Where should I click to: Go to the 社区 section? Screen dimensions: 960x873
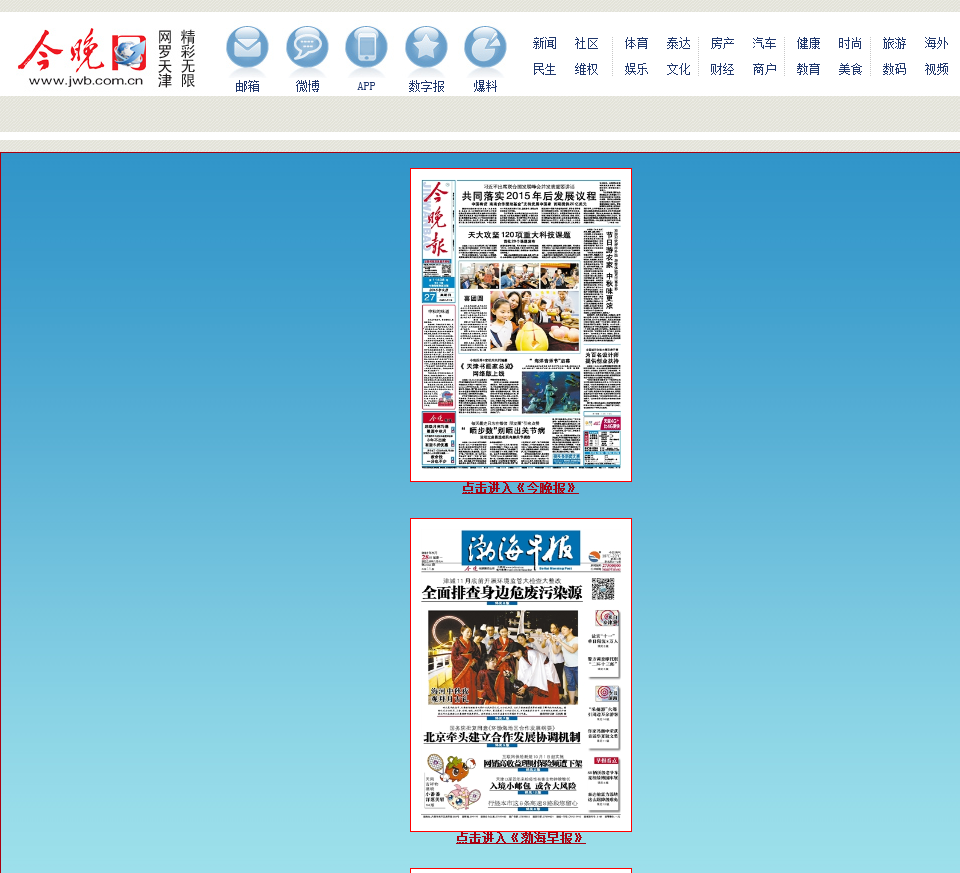tap(587, 43)
